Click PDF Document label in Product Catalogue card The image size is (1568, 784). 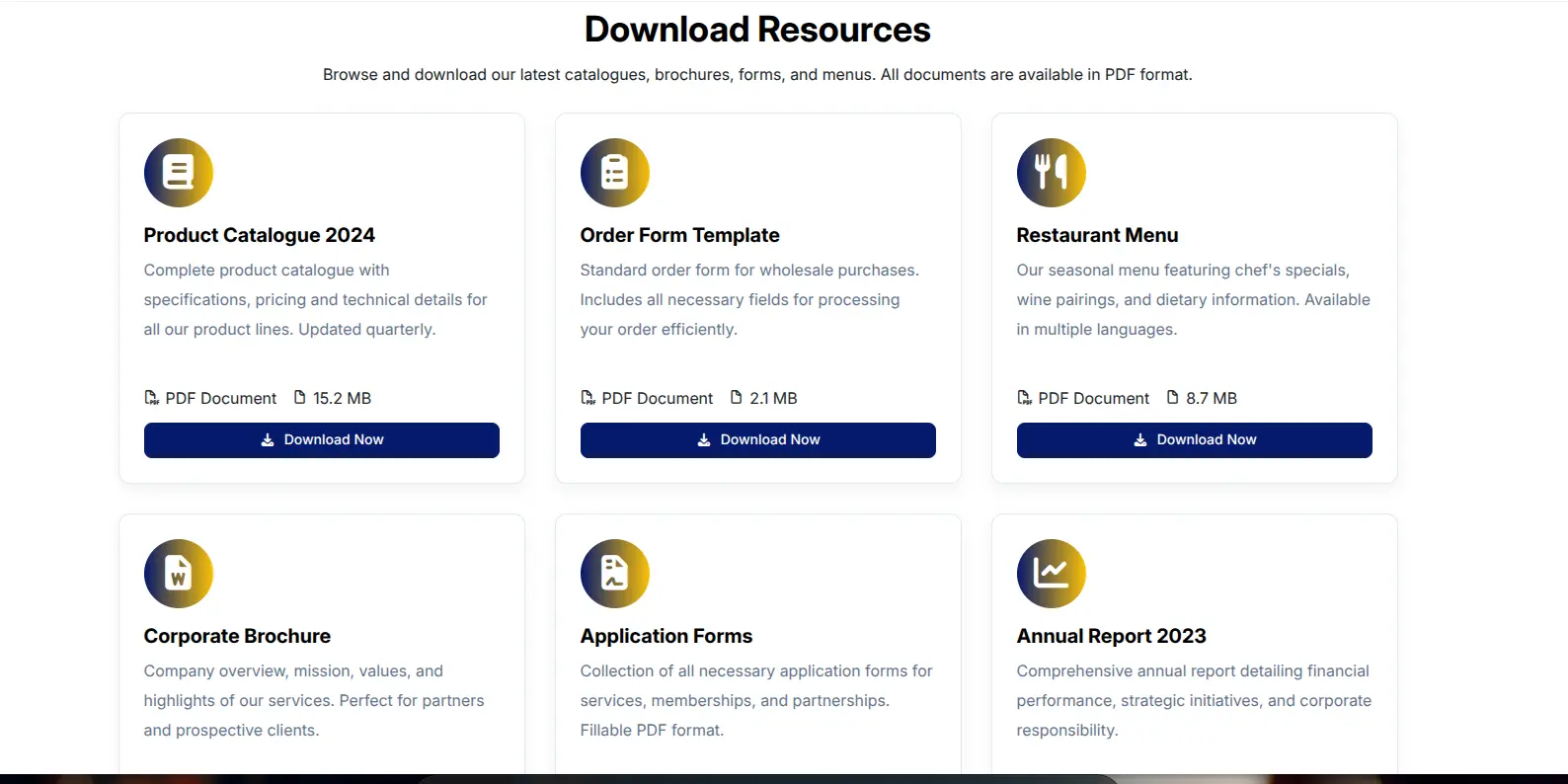click(221, 398)
